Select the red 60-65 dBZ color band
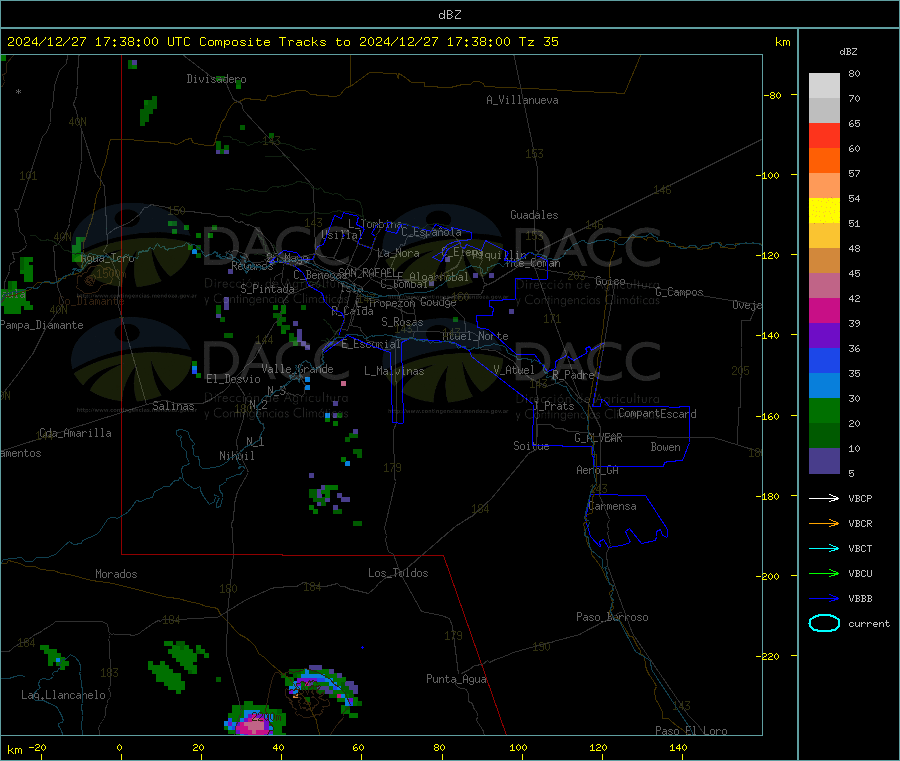The image size is (900, 761). click(x=824, y=135)
